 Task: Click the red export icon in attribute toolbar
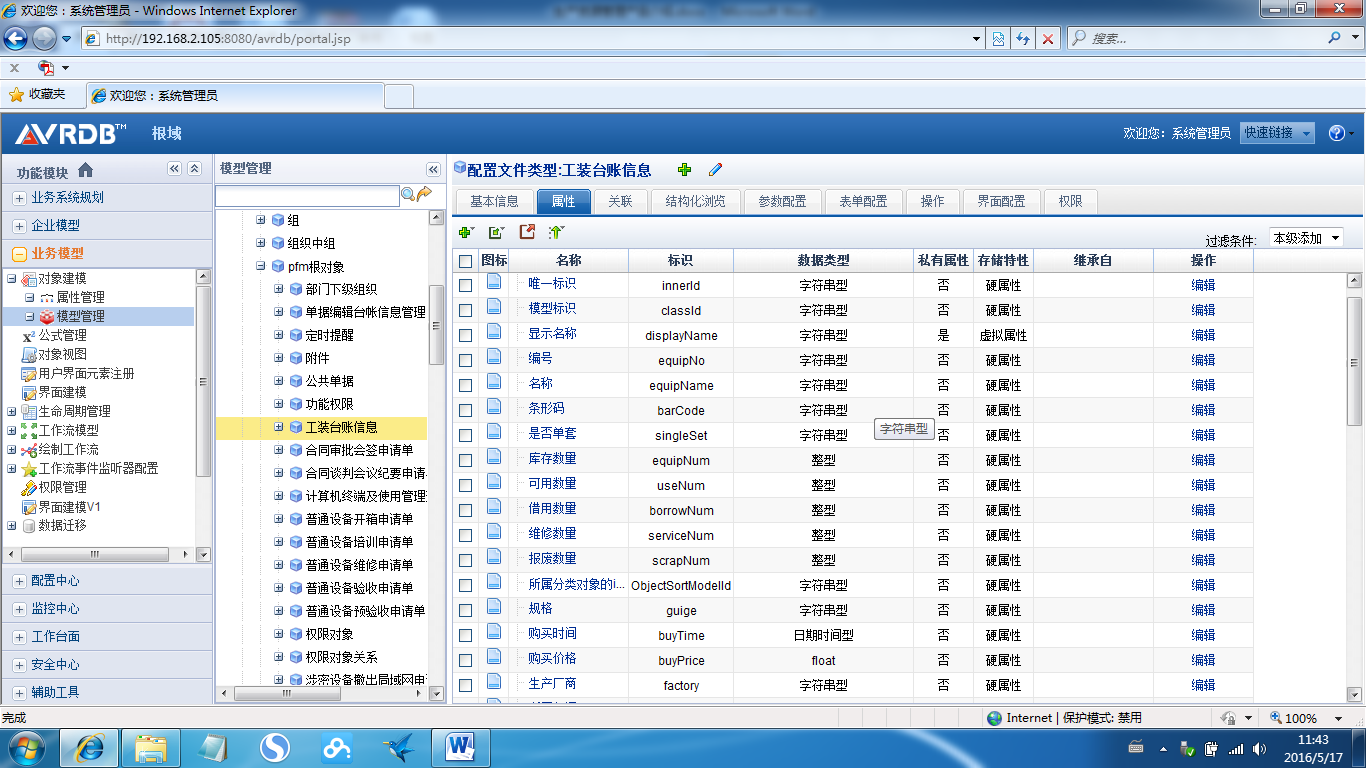527,232
